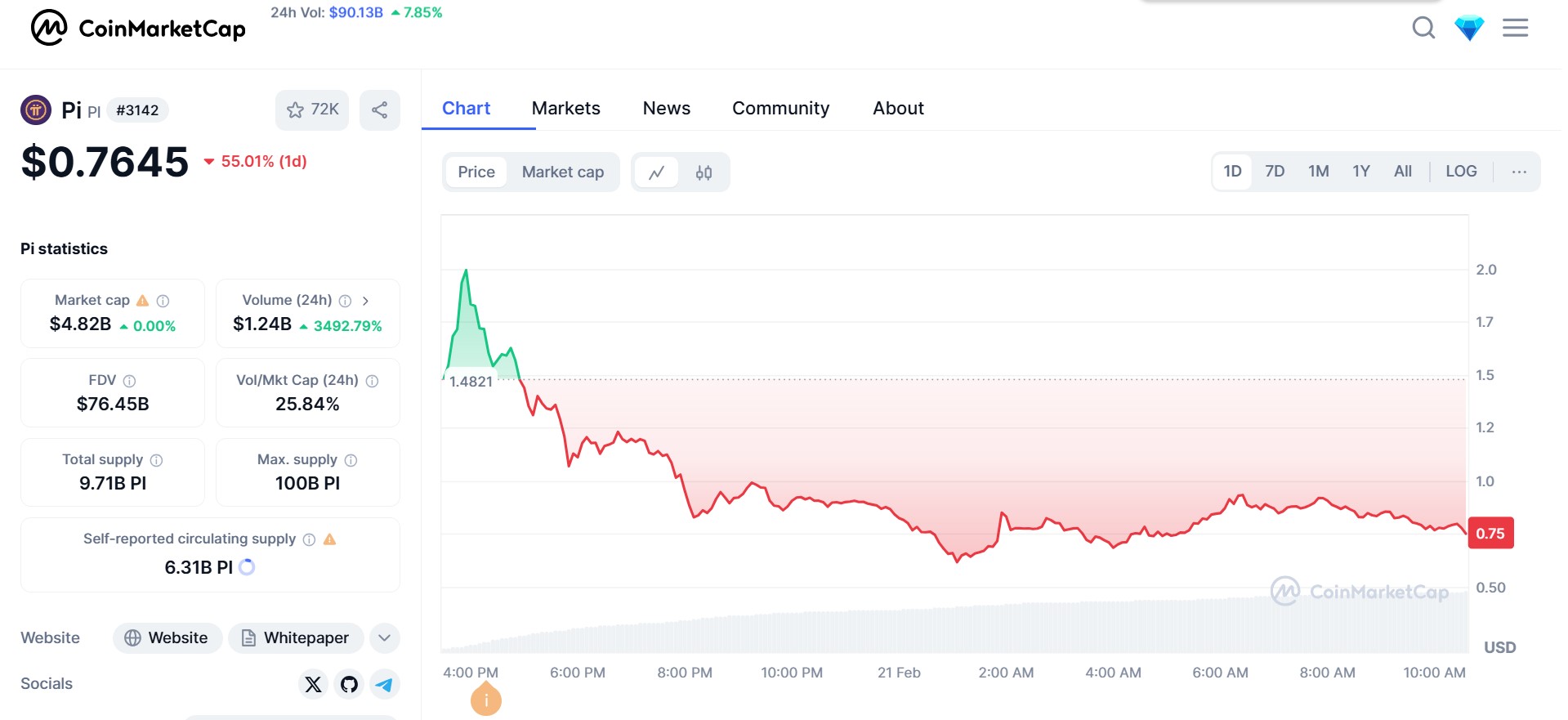Switch to the Markets tab
The height and width of the screenshot is (720, 1568).
click(565, 109)
